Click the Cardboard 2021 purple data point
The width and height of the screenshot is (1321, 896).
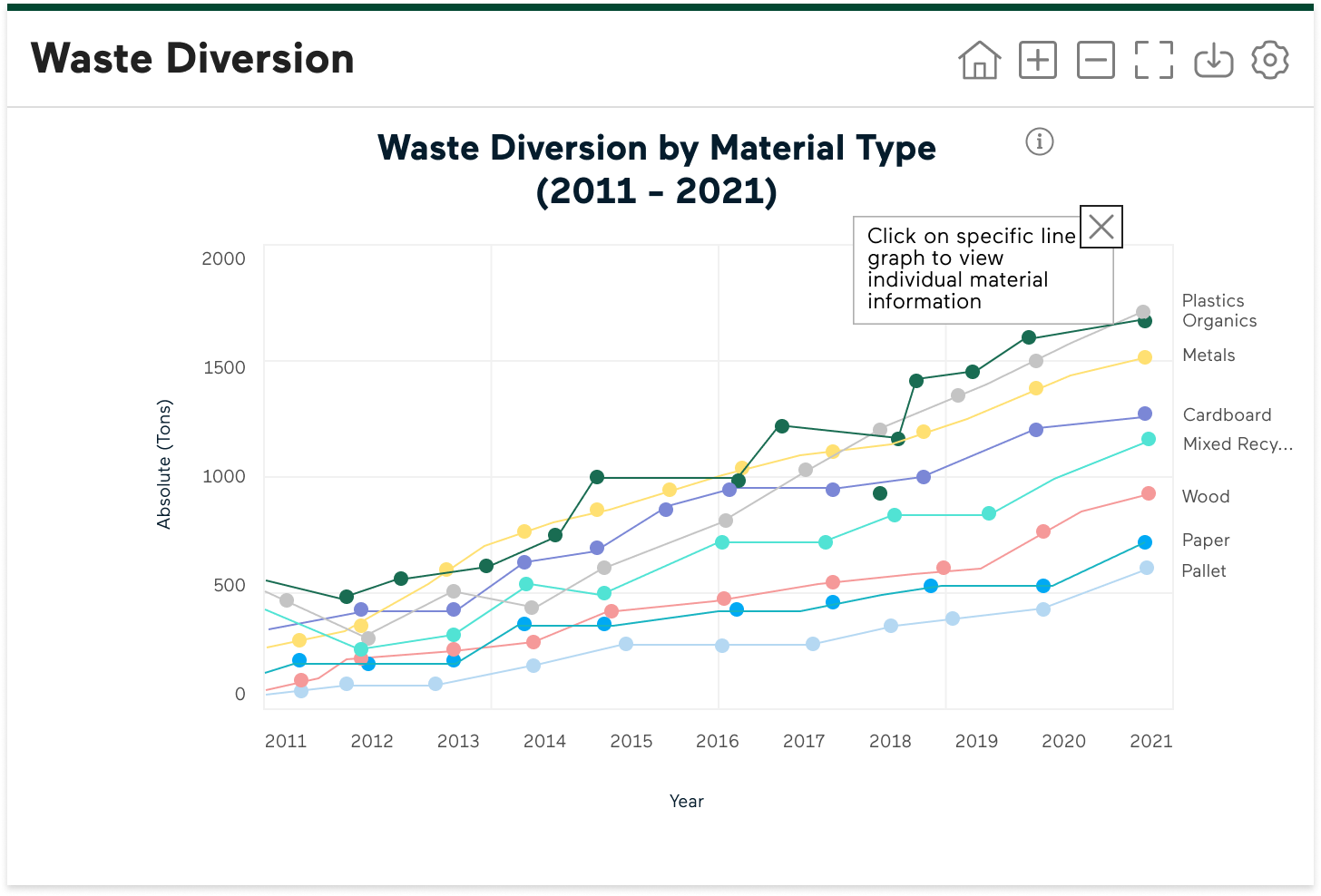tap(1145, 414)
